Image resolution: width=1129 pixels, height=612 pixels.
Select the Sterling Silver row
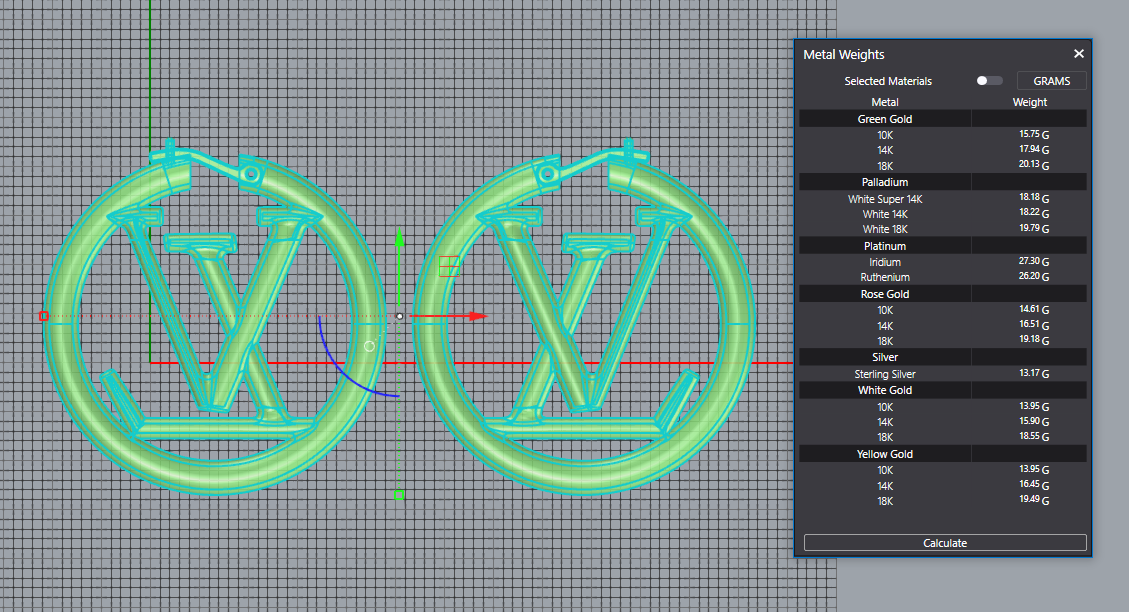[x=885, y=374]
